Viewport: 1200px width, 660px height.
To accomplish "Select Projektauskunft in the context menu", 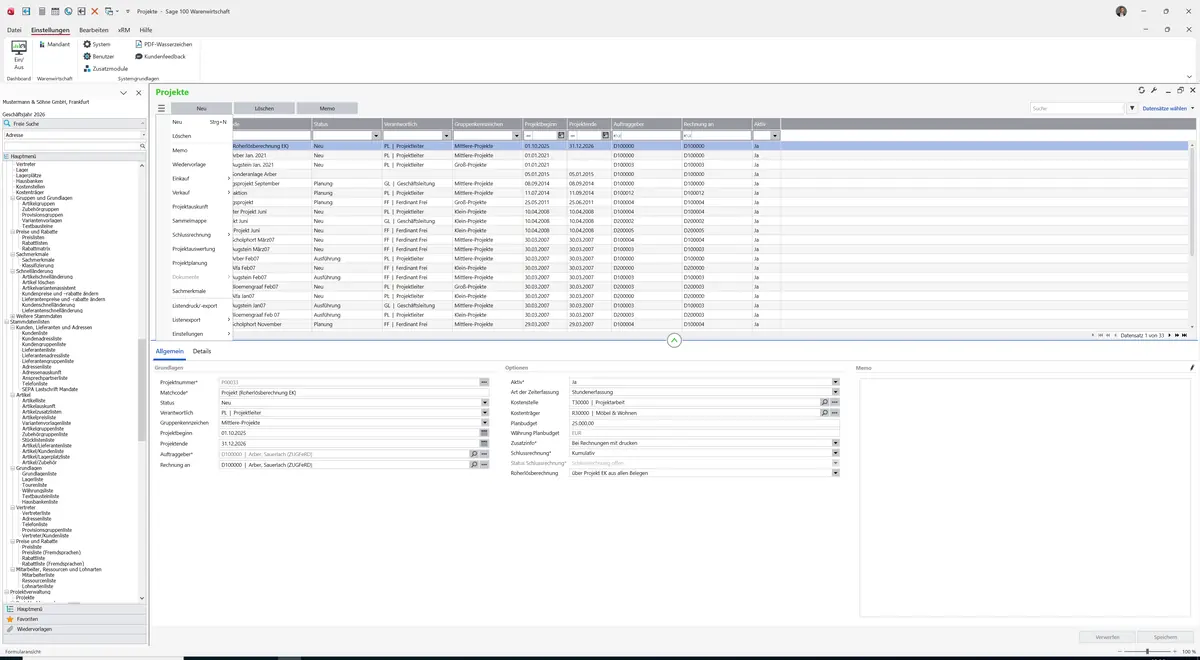I will coord(190,206).
